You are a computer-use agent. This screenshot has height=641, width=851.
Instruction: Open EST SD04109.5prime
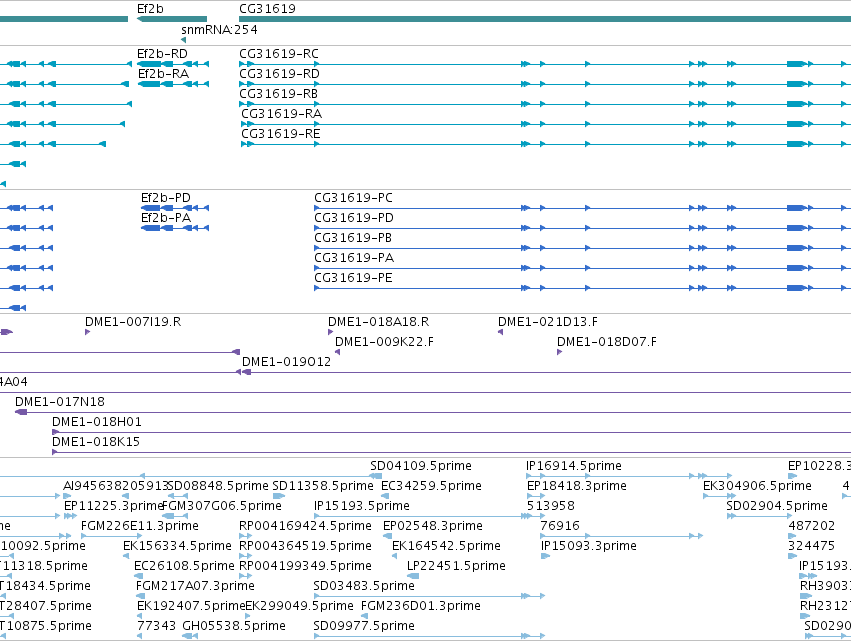coord(421,466)
